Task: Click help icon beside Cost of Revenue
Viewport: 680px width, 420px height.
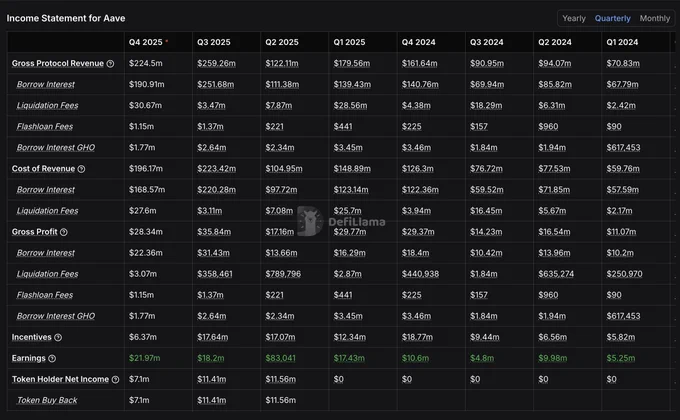Action: click(x=81, y=169)
